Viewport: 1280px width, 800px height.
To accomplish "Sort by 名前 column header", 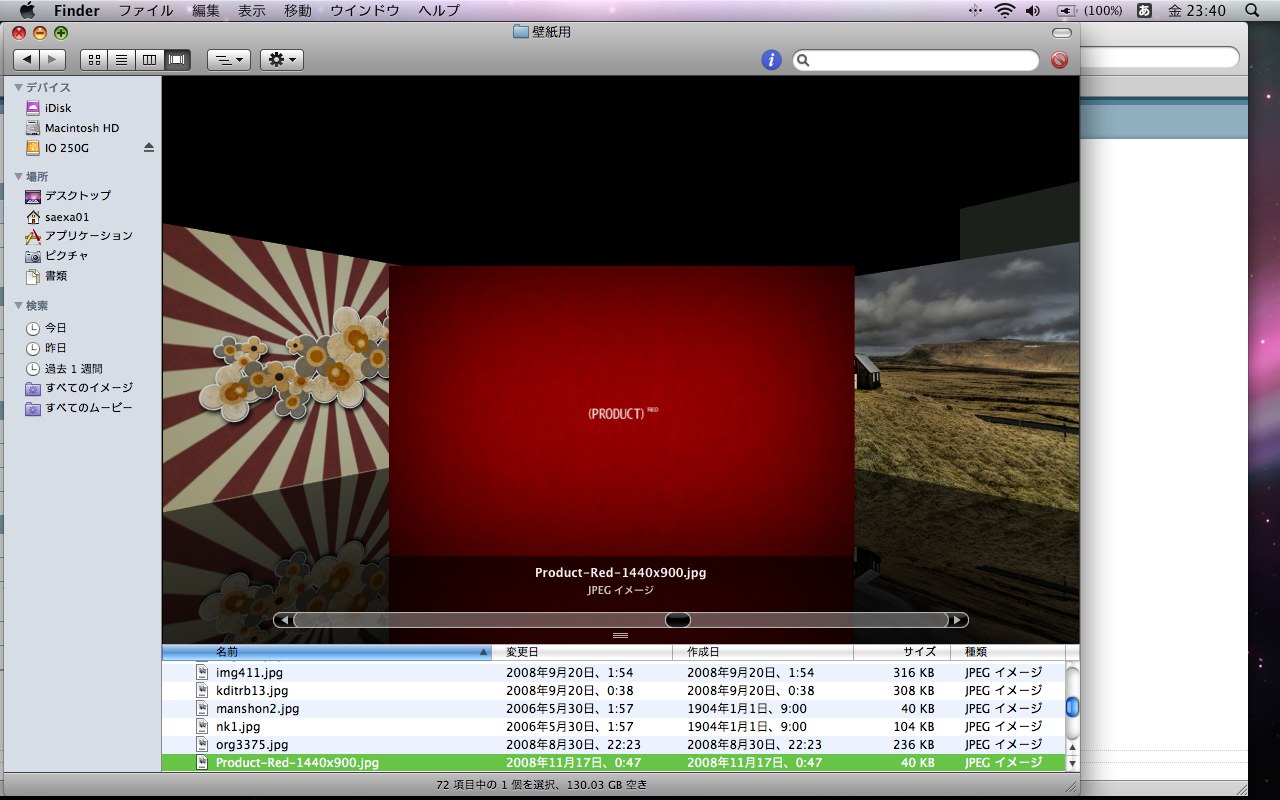I will (327, 652).
